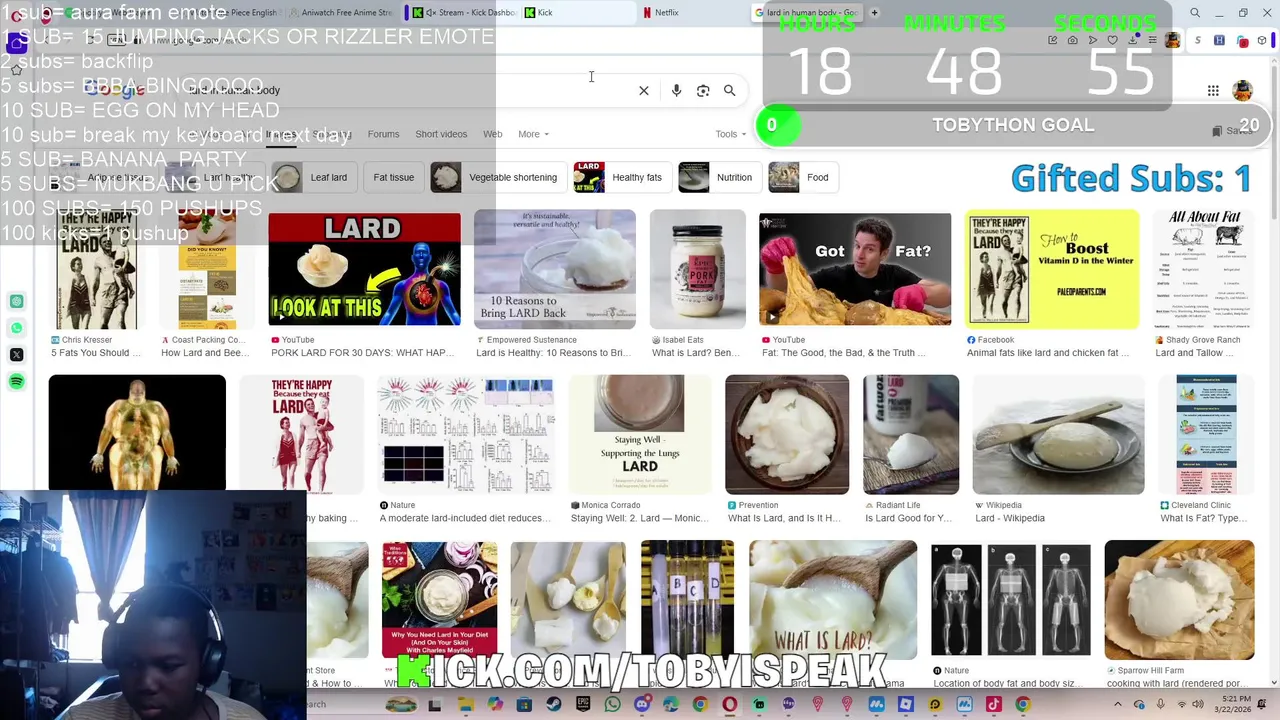1280x720 pixels.
Task: Launch Steam from the taskbar
Action: click(x=553, y=705)
